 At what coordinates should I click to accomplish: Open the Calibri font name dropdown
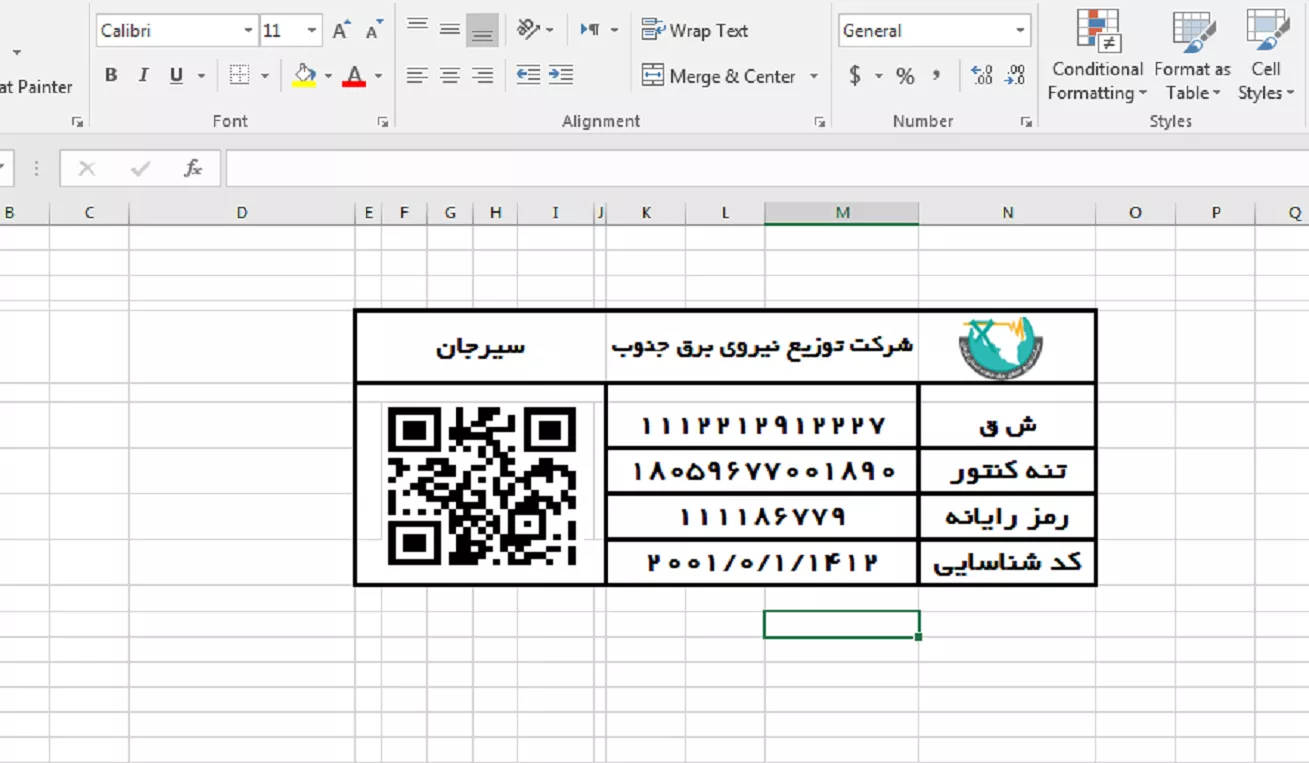pyautogui.click(x=248, y=31)
